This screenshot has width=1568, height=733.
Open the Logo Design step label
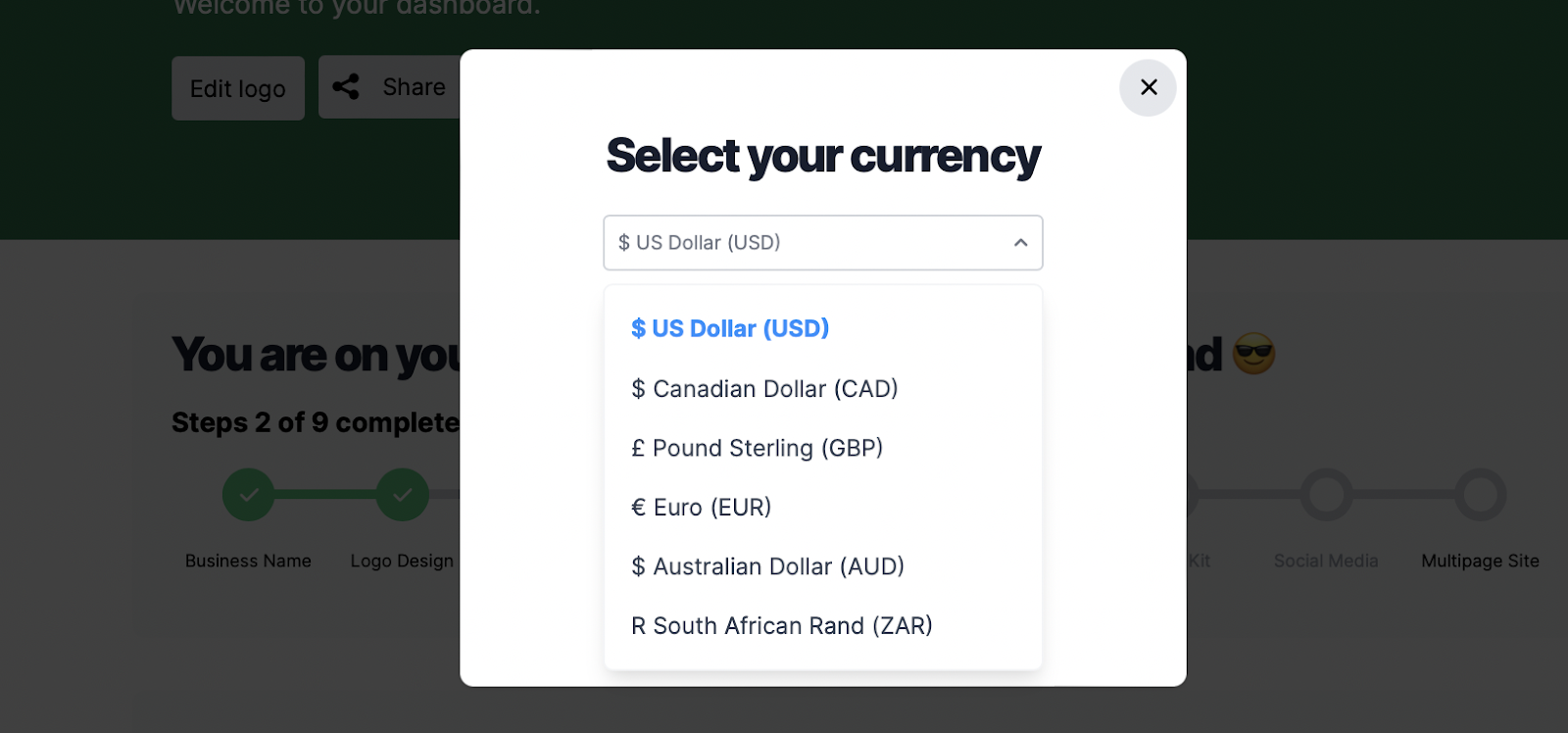[x=402, y=562]
